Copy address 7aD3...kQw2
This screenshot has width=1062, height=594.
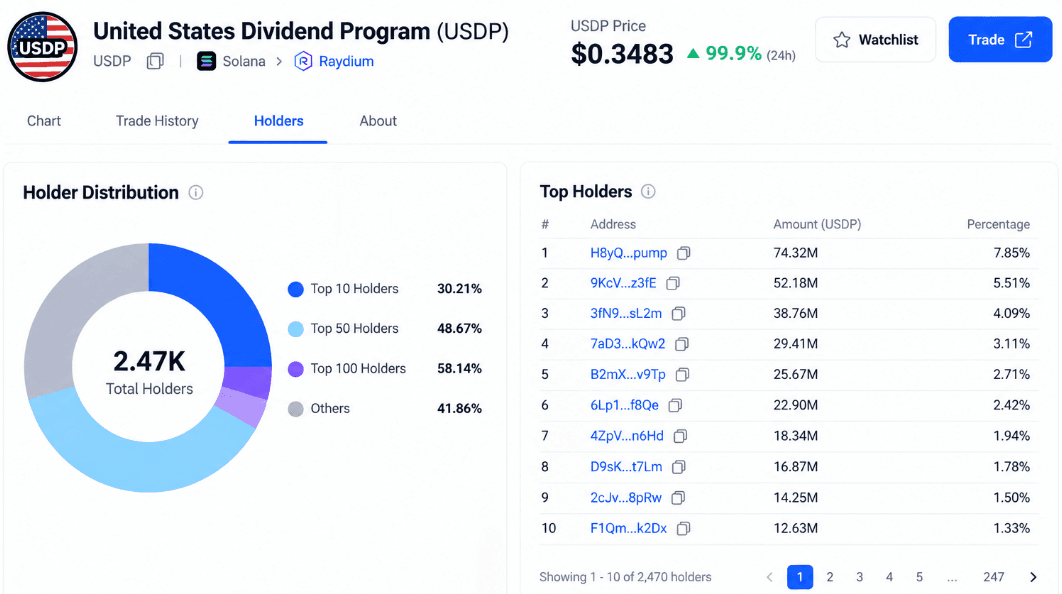(x=681, y=343)
